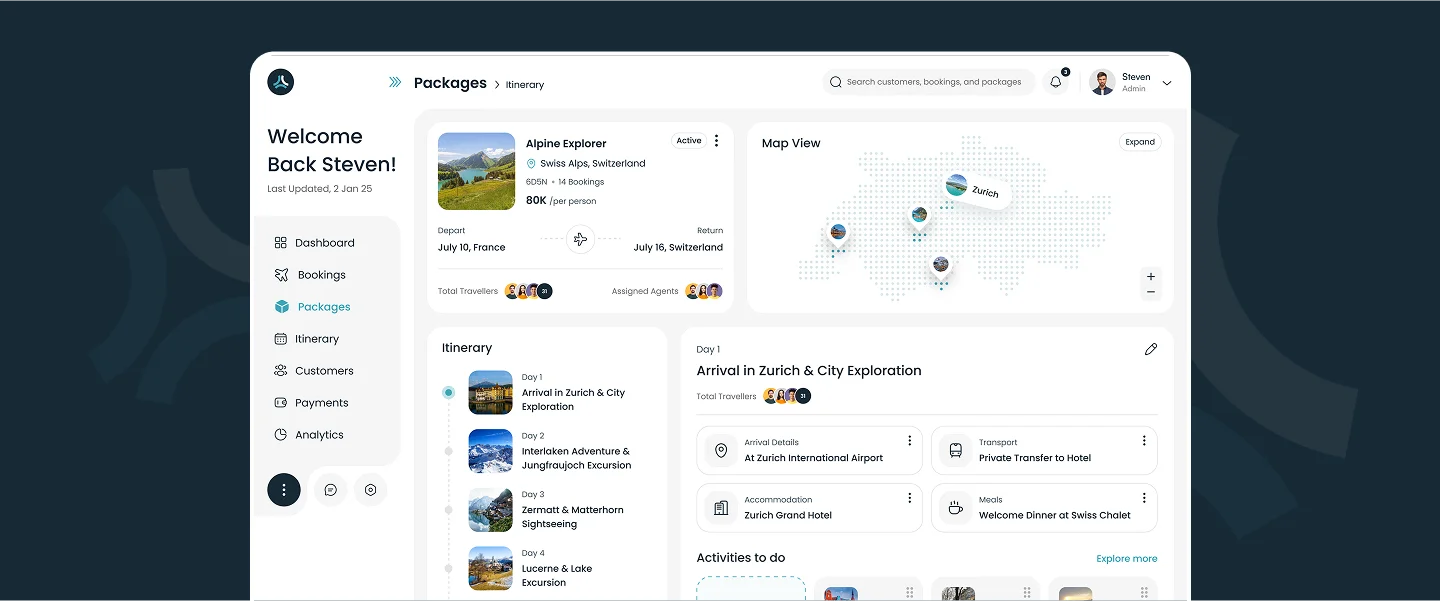Screen dimensions: 1440x601
Task: Select the Day 3 itinerary timeline dot
Action: tap(449, 510)
